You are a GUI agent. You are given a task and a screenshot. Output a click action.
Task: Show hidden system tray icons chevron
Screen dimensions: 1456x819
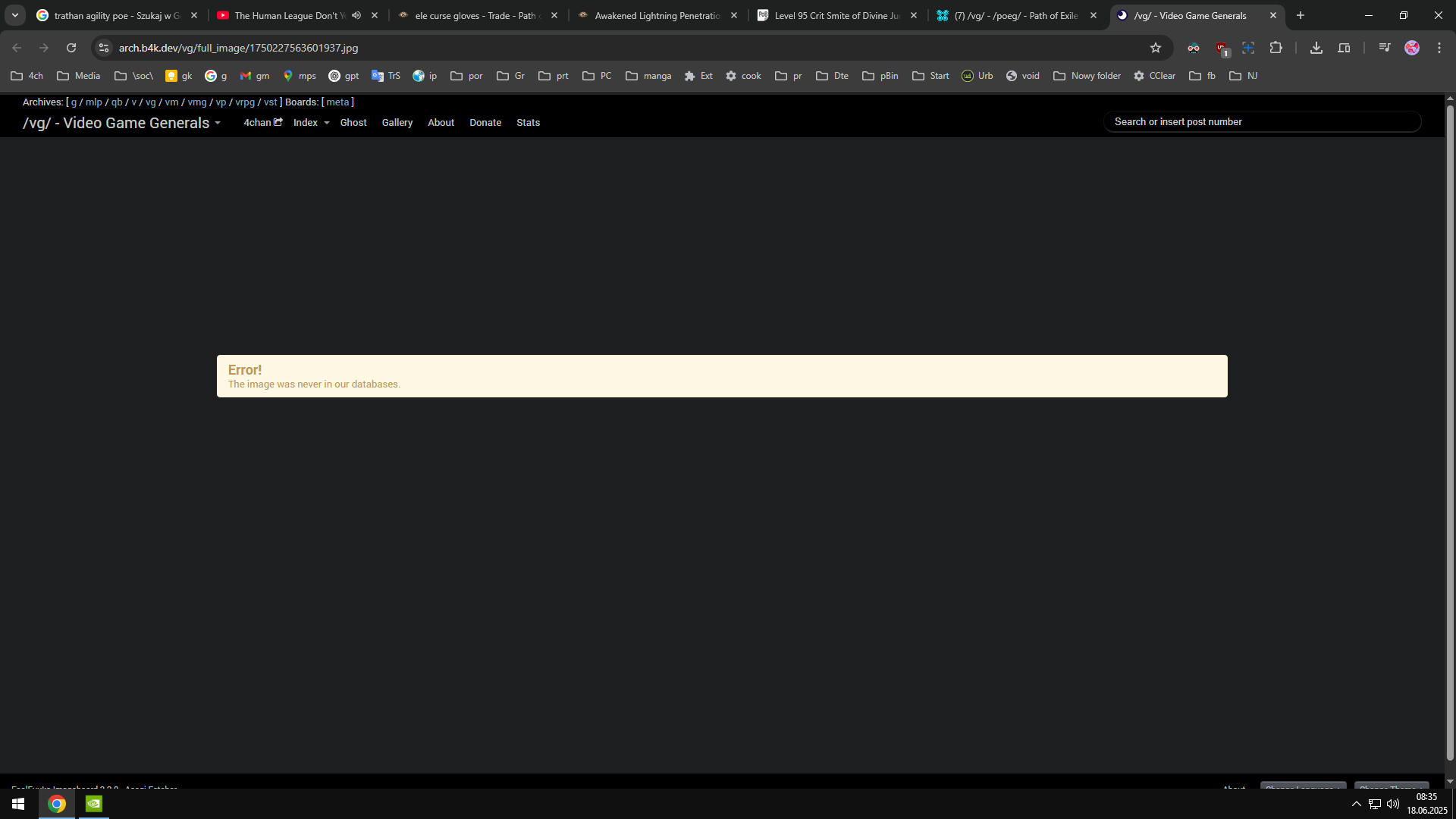(1357, 804)
